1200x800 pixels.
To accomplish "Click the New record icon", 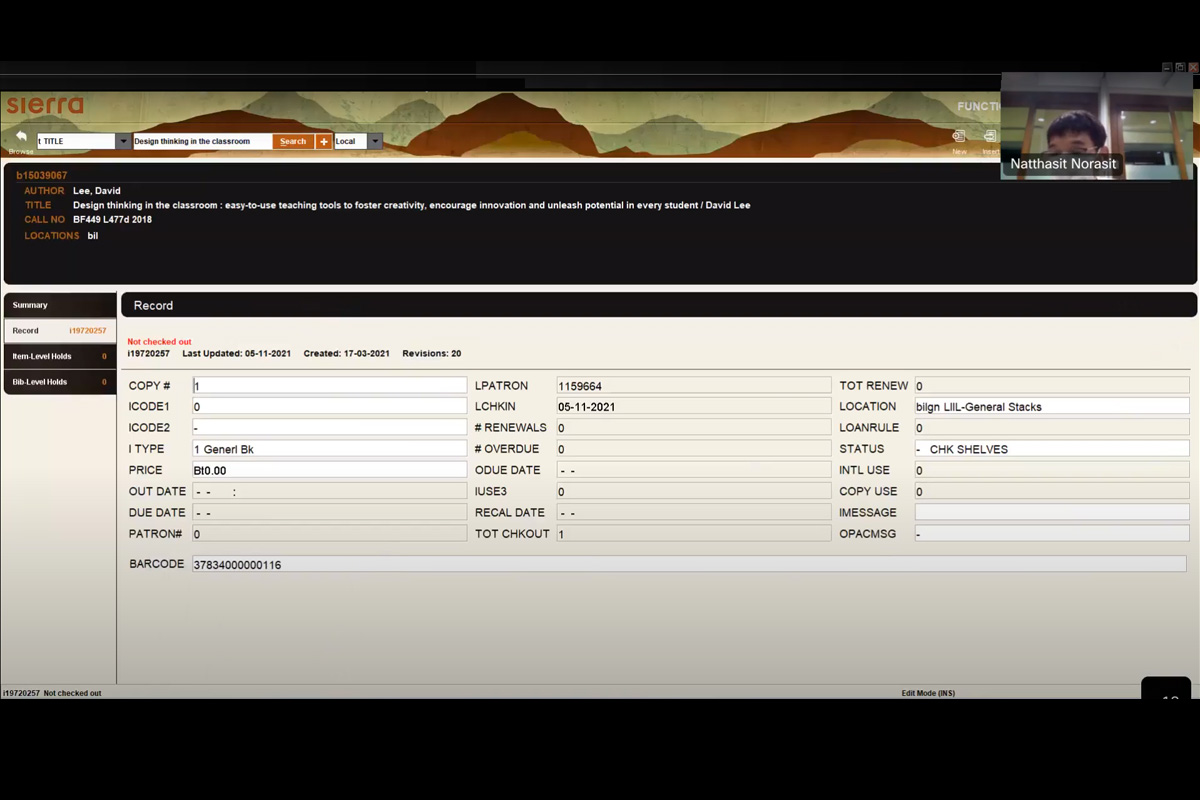I will (959, 137).
